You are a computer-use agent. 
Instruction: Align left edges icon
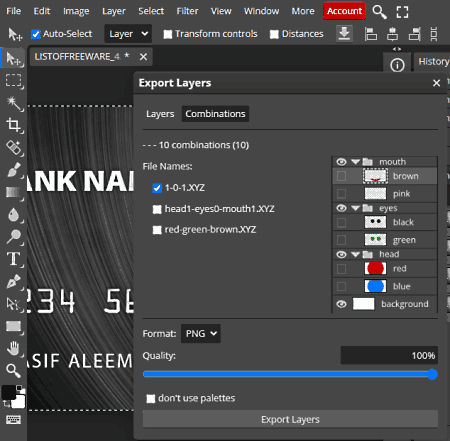coord(371,34)
